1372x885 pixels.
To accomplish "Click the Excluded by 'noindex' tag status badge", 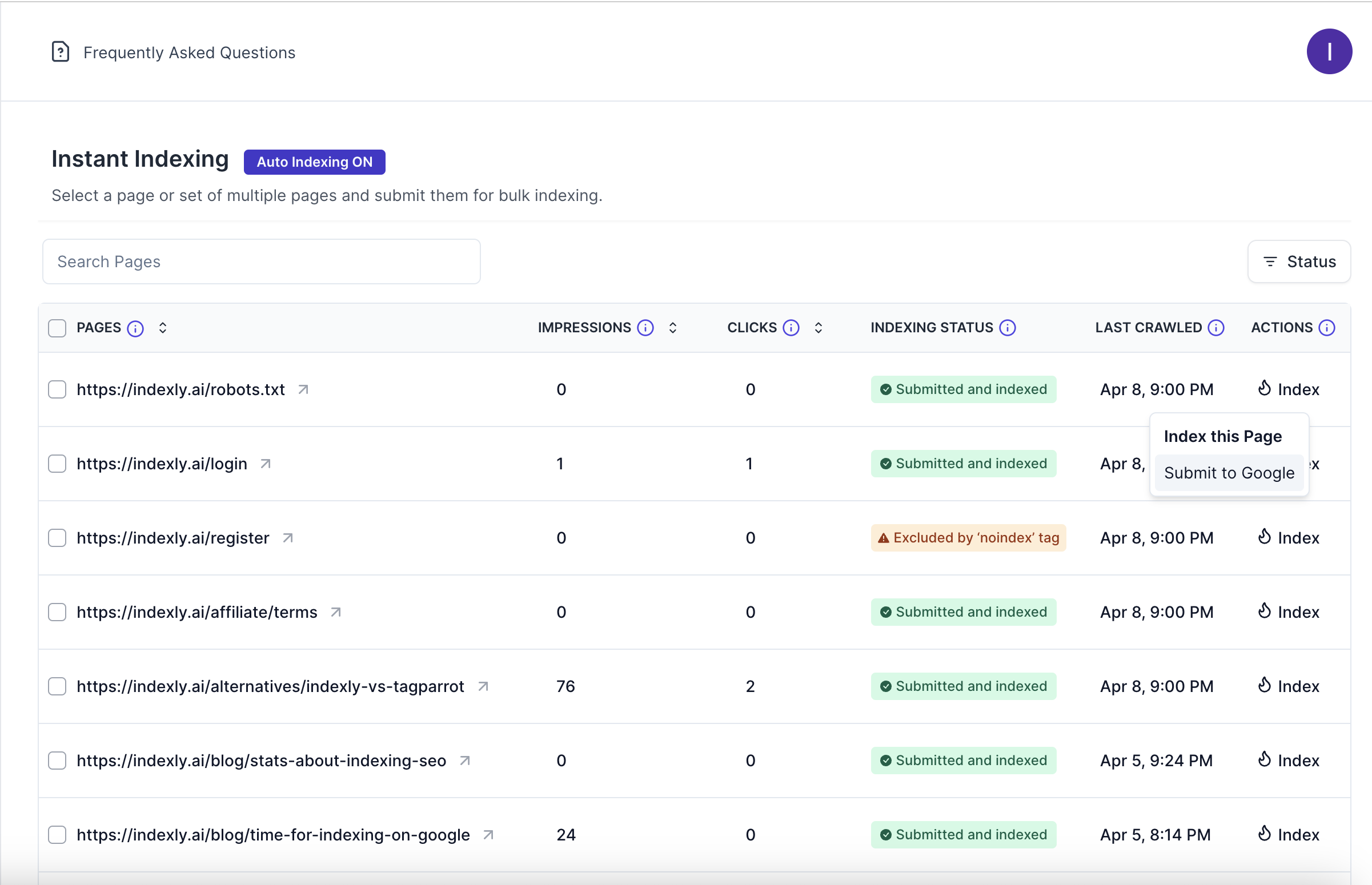I will click(x=968, y=538).
